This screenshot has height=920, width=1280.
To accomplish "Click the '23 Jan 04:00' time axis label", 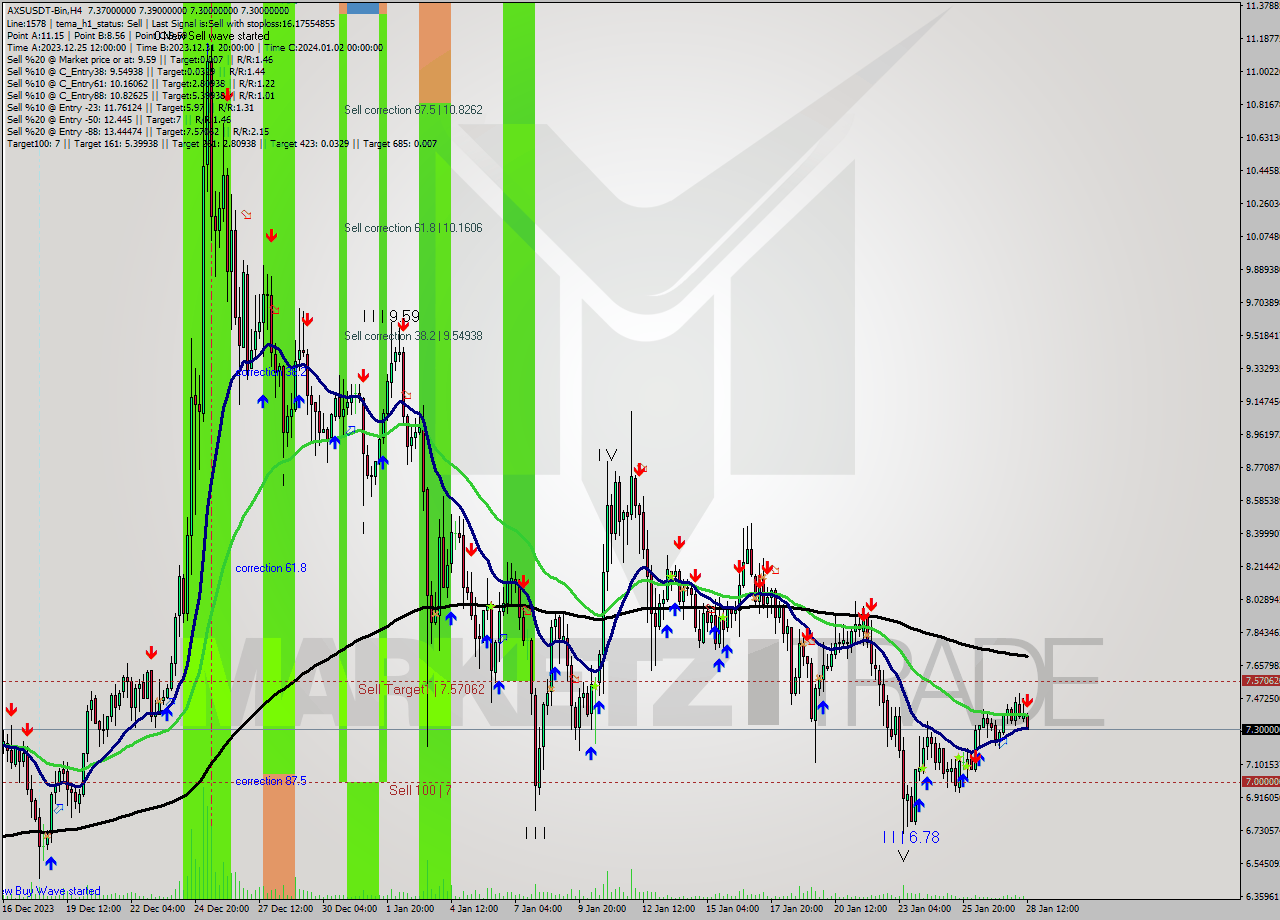I will [x=925, y=909].
